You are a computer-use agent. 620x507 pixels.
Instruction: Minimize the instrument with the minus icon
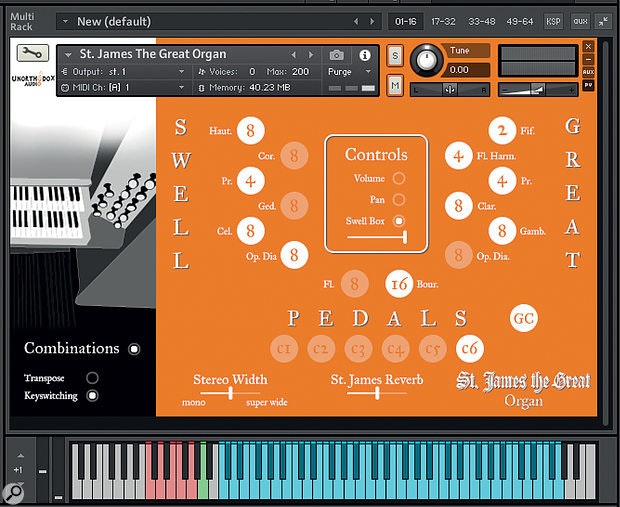point(588,59)
